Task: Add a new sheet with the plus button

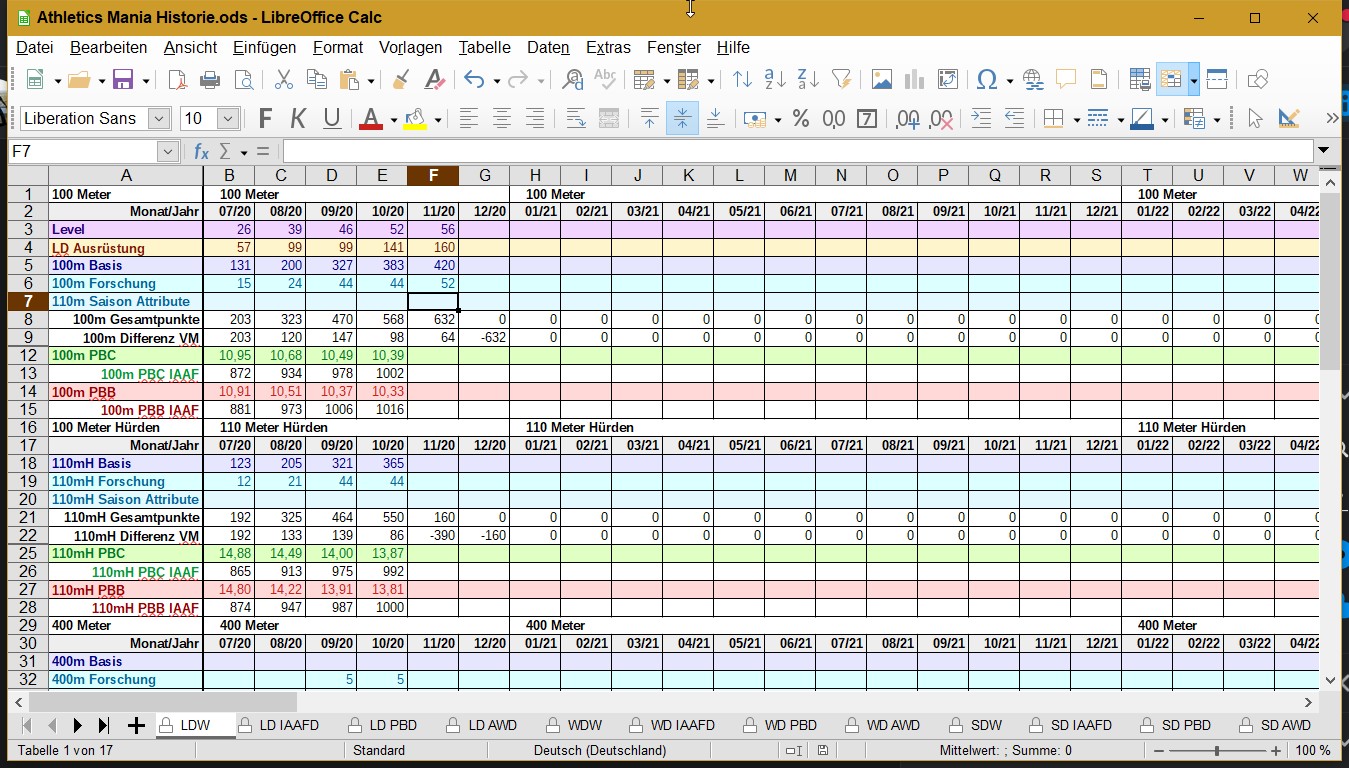Action: (x=136, y=725)
